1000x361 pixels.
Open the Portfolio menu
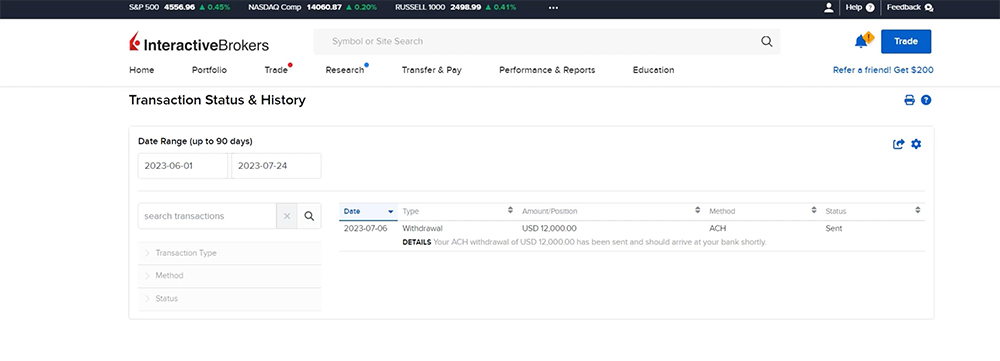pyautogui.click(x=209, y=70)
